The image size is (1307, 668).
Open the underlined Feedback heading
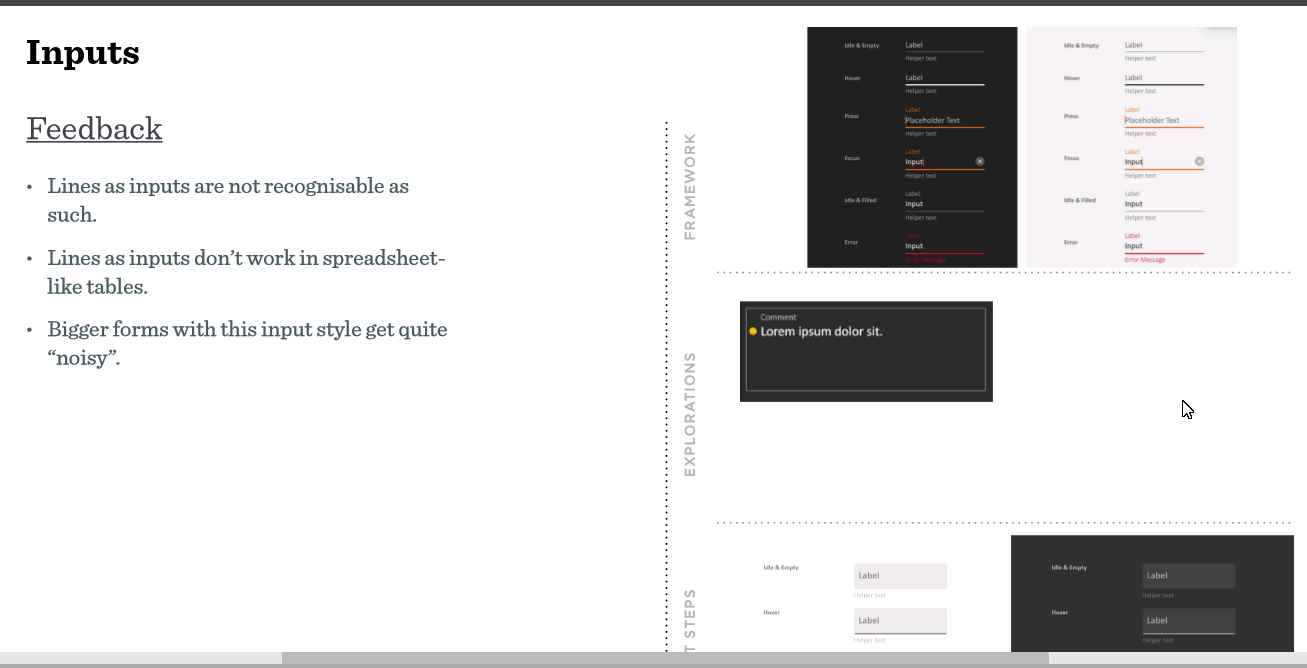click(x=94, y=129)
